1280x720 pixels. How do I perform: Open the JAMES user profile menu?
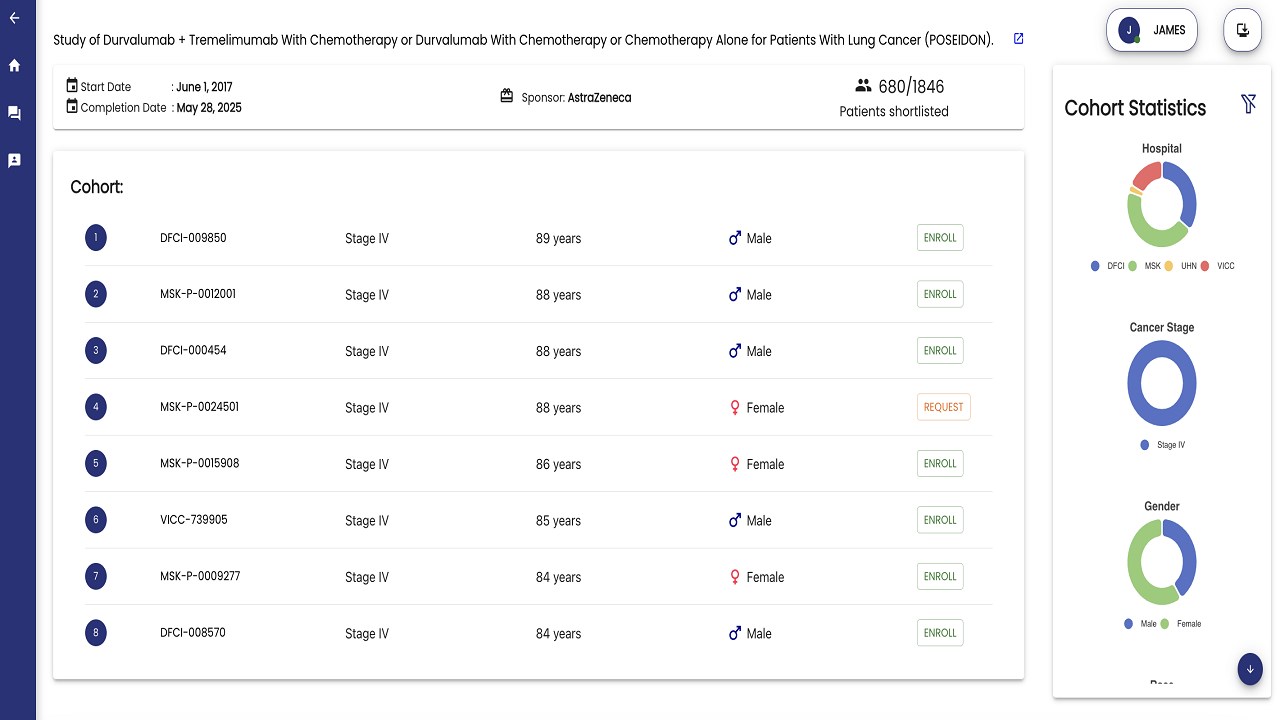tap(1152, 30)
